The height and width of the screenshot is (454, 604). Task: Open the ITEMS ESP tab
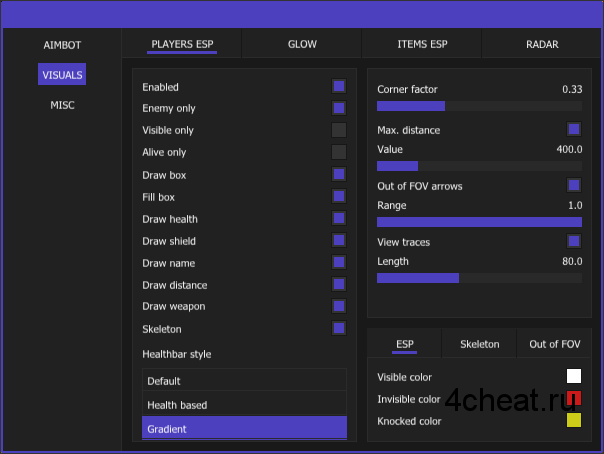coord(422,45)
